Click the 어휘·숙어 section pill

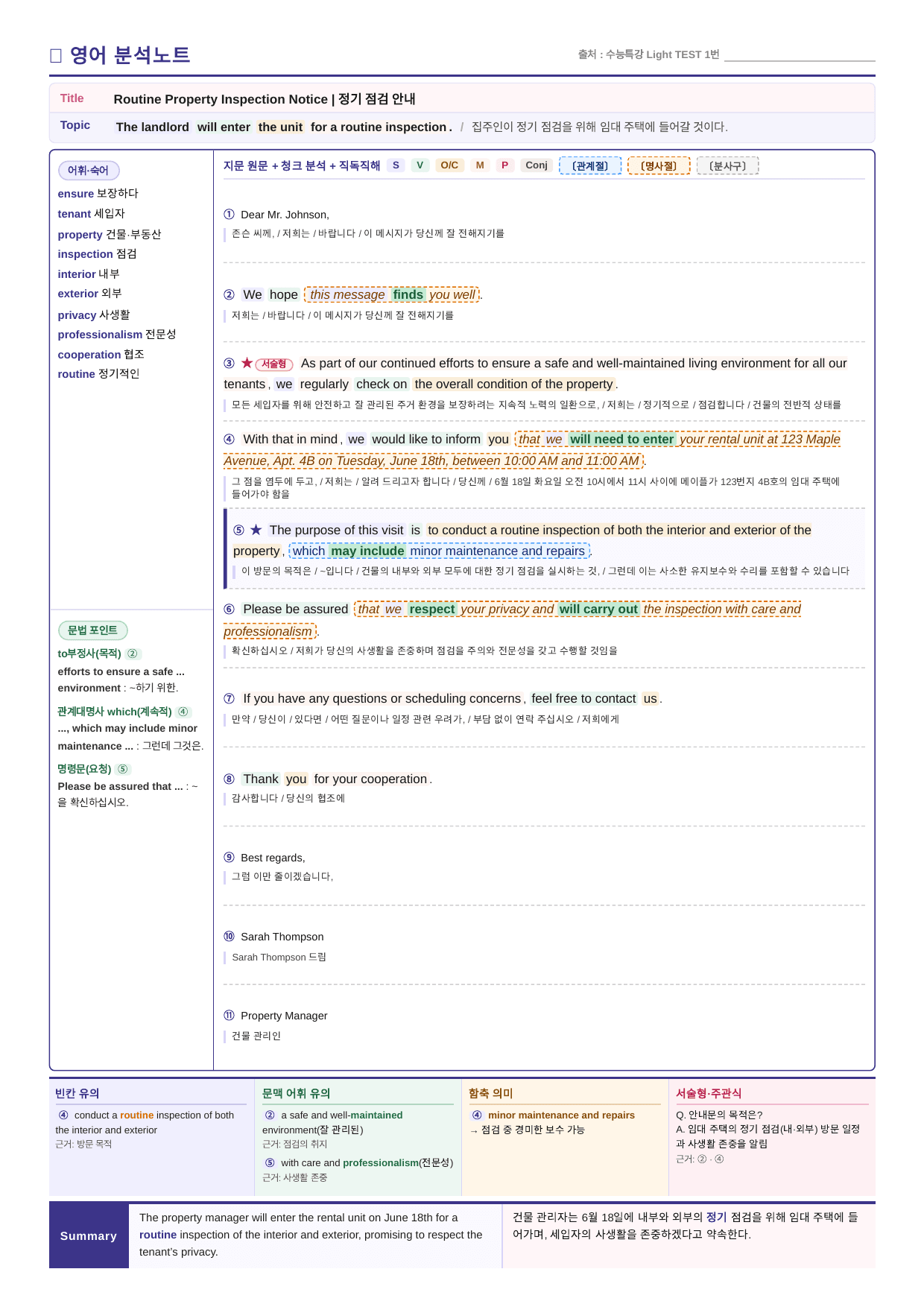[x=89, y=171]
